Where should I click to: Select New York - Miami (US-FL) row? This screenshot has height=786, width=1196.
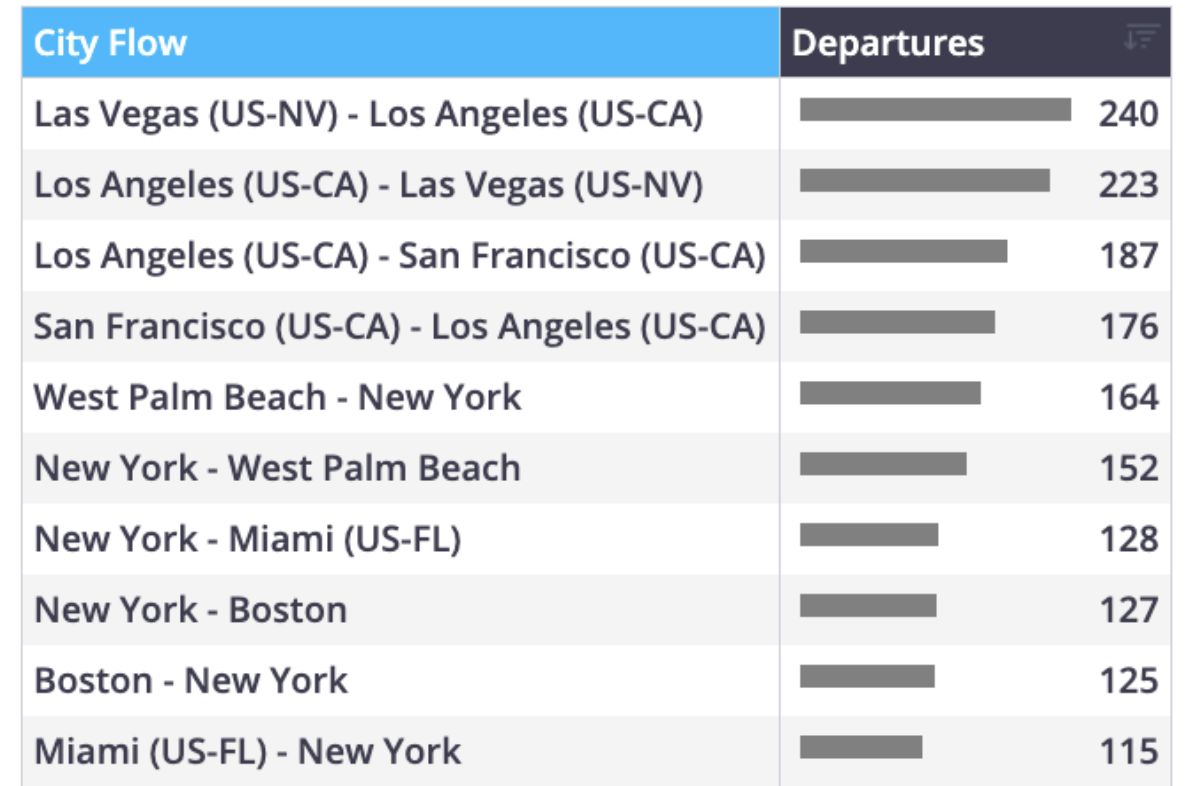tap(596, 539)
